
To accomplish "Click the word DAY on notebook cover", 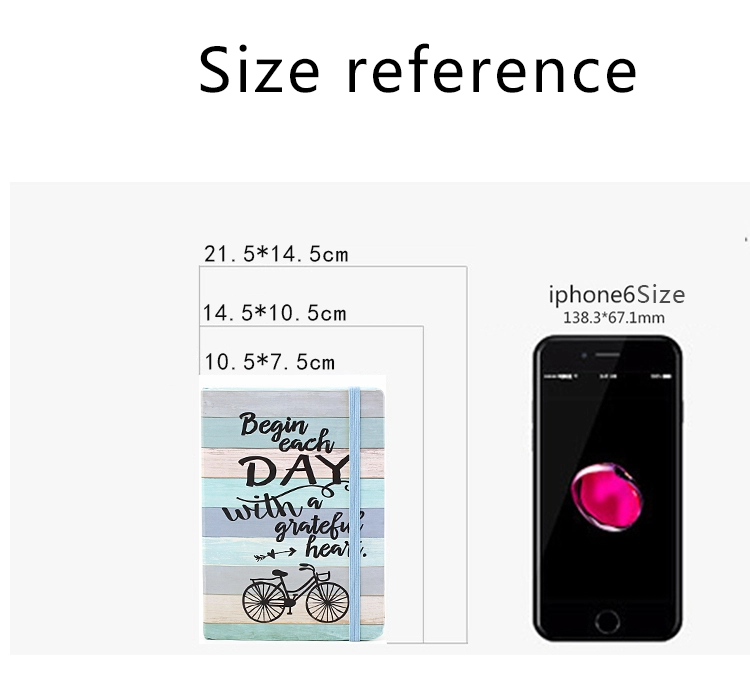I will coord(294,471).
